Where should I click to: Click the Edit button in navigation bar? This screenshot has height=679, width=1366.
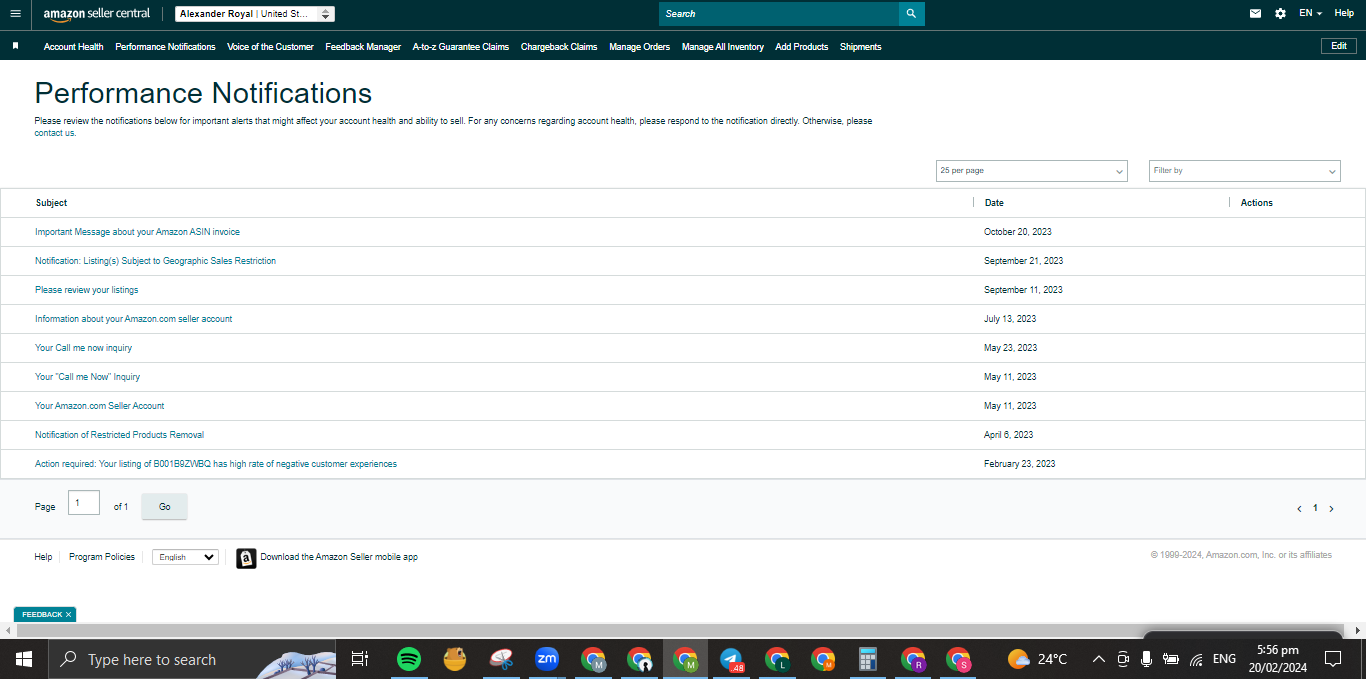point(1339,46)
